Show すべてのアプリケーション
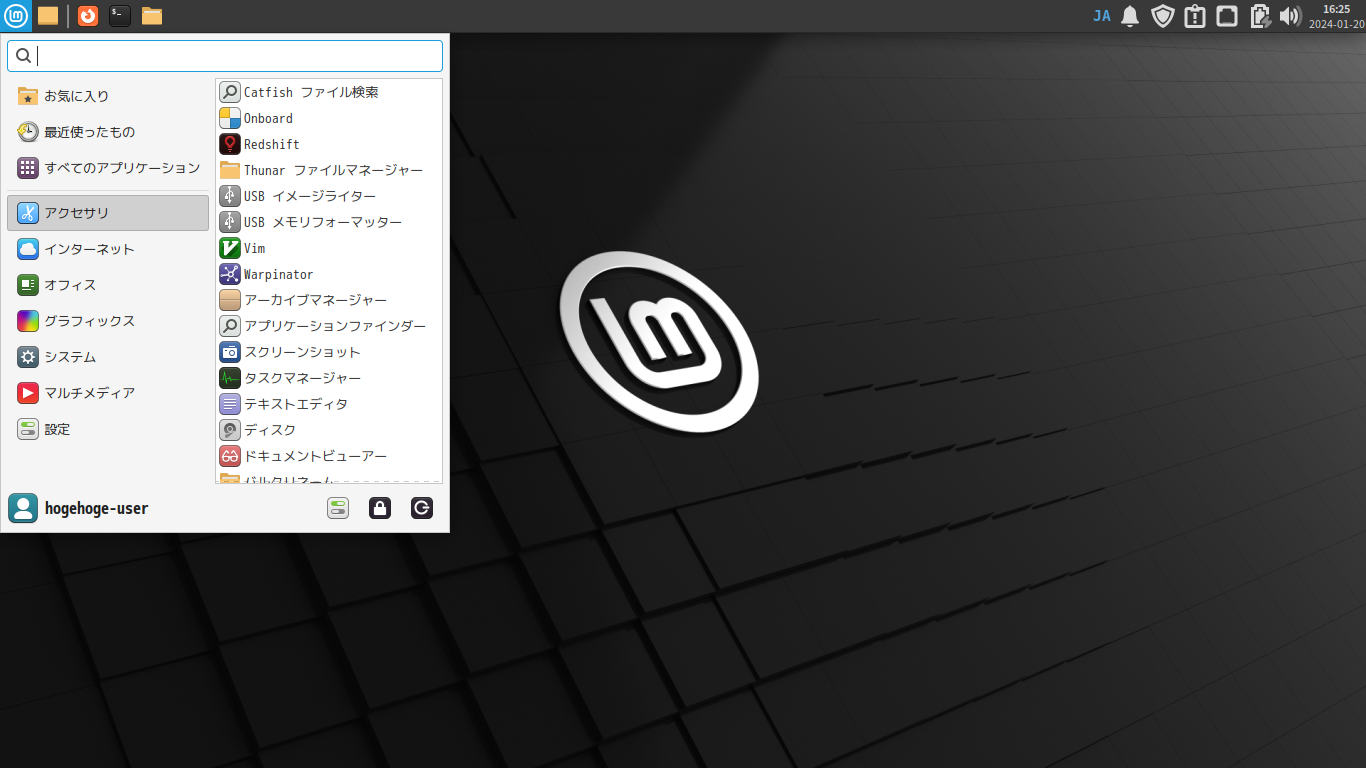 coord(108,168)
